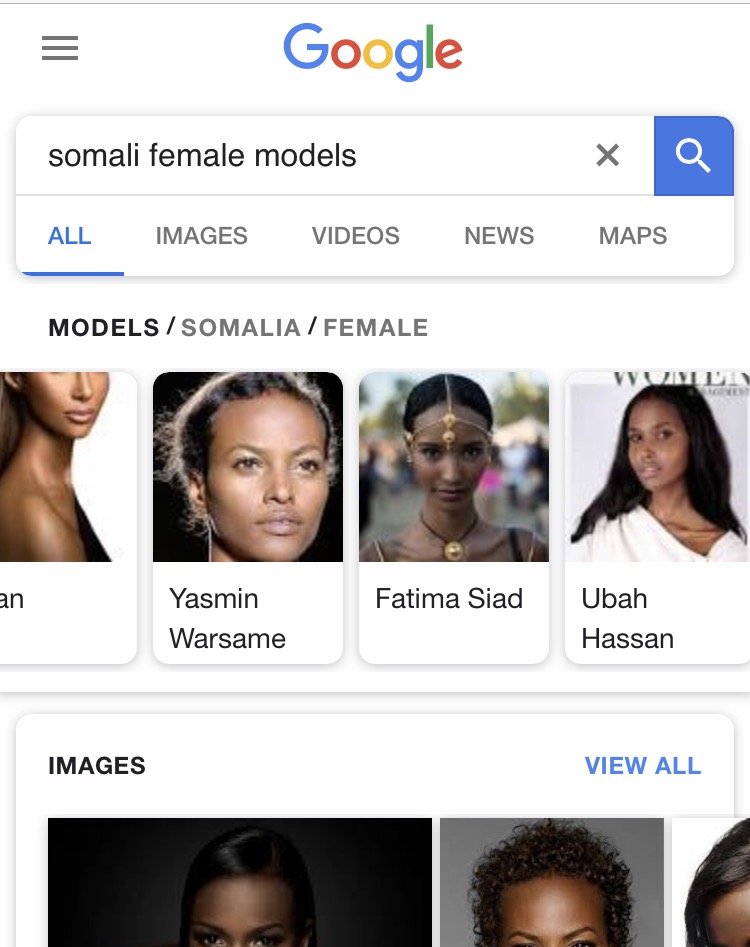Tap the Google logo
The width and height of the screenshot is (750, 947).
pyautogui.click(x=373, y=52)
